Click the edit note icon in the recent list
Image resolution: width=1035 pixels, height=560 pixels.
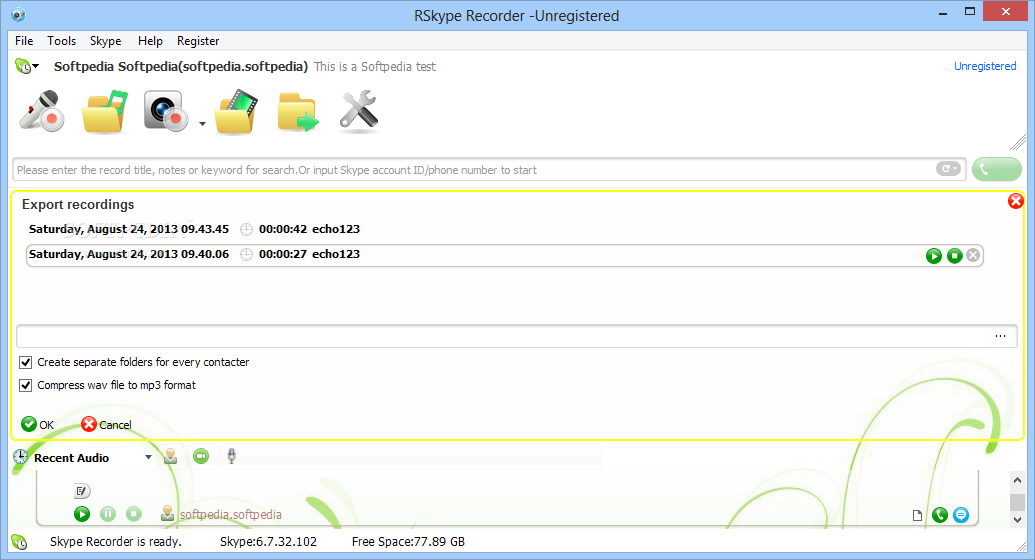[x=82, y=491]
